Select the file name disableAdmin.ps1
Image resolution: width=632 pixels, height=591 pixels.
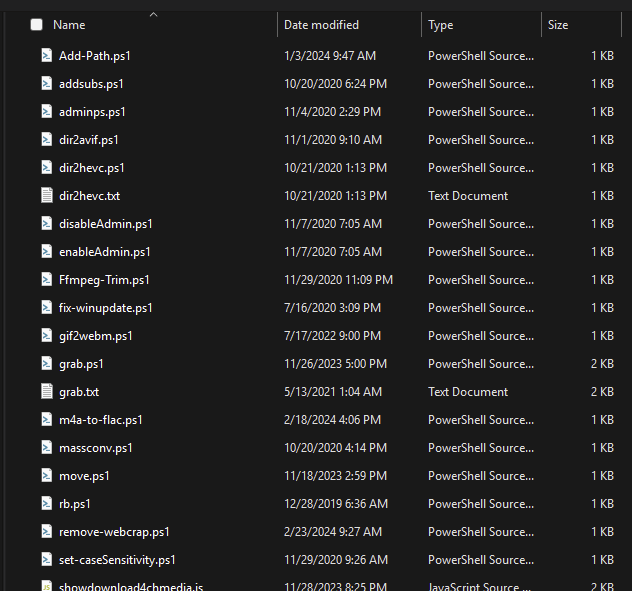[106, 224]
